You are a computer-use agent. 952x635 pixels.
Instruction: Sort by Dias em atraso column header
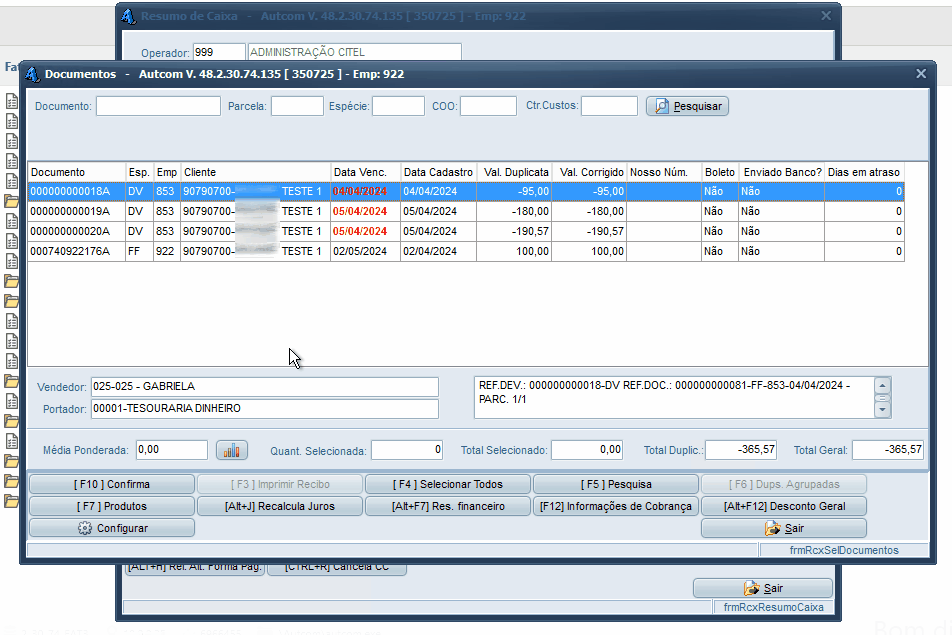pos(865,172)
